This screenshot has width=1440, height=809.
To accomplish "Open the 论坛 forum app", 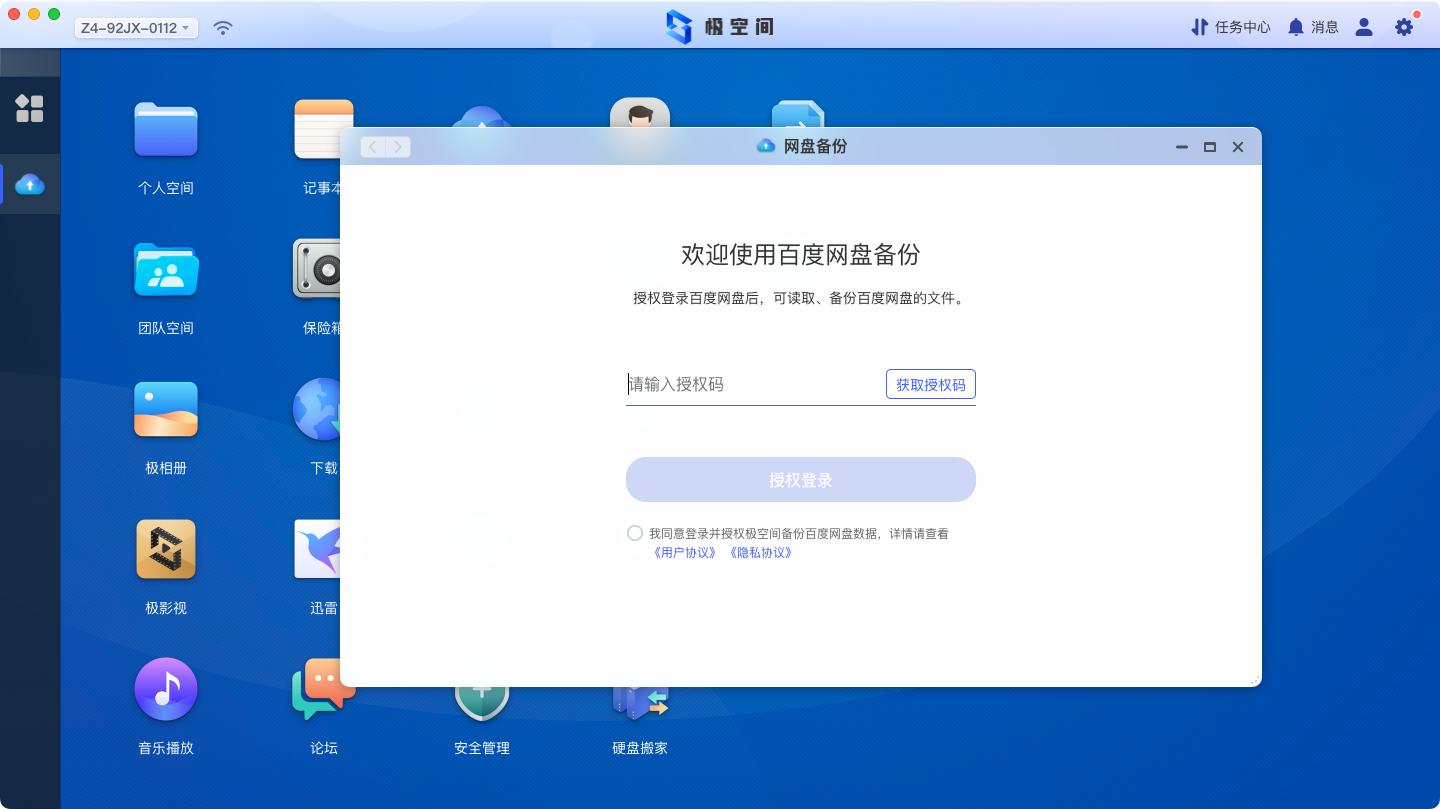I will (322, 690).
